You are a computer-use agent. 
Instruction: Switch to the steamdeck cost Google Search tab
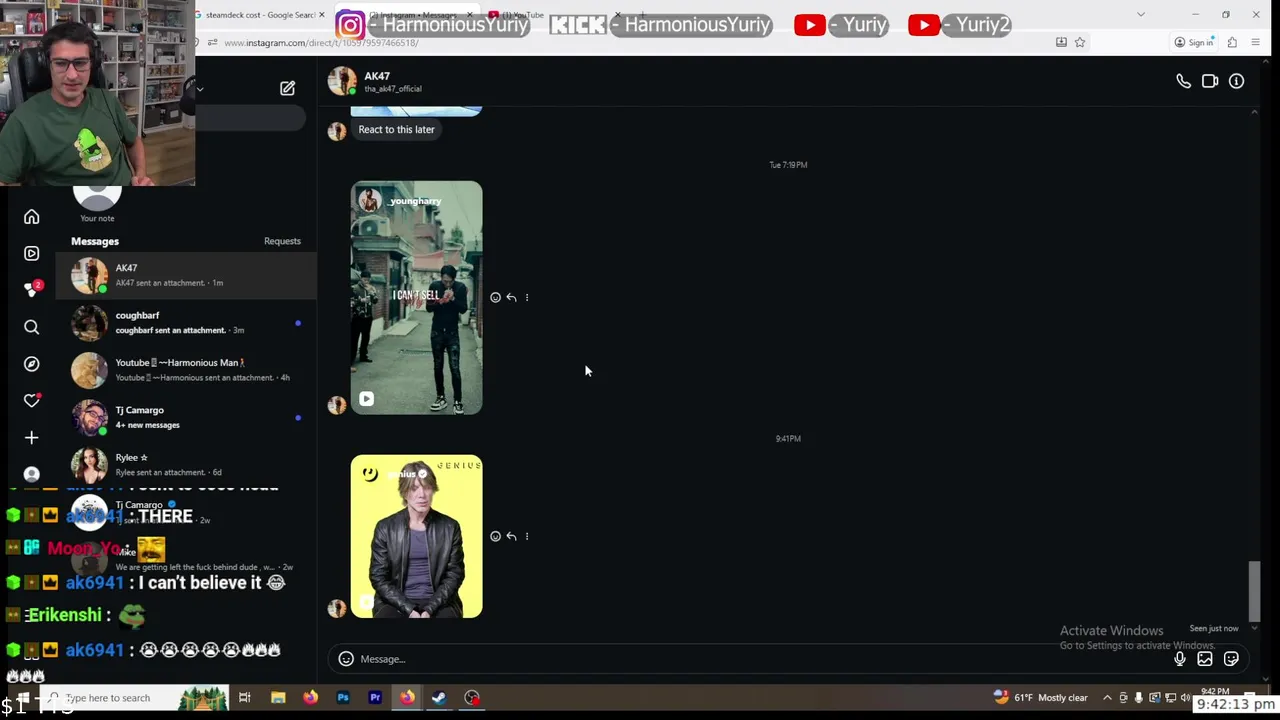[x=259, y=15]
